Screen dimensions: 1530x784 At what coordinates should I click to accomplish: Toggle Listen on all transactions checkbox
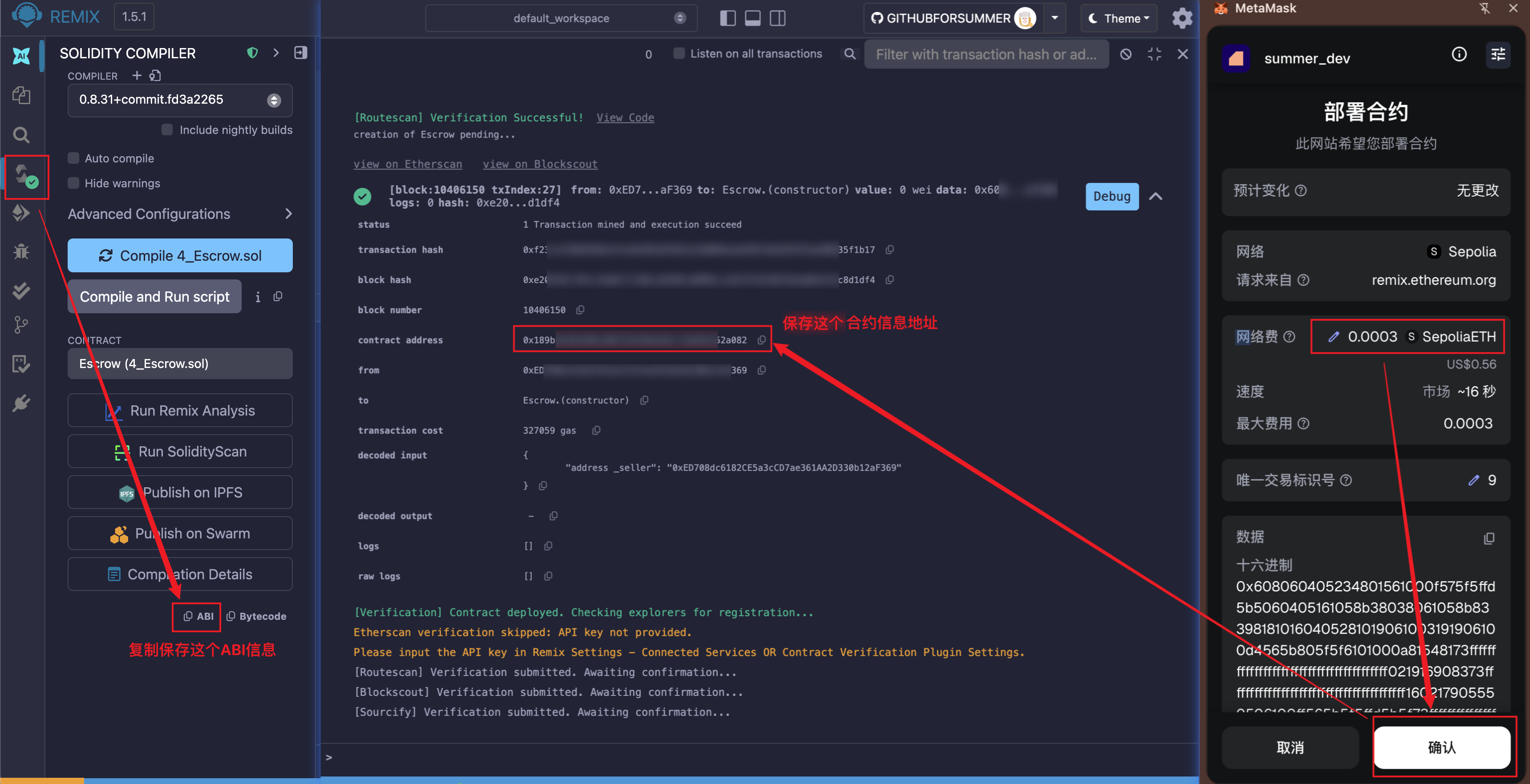[679, 53]
